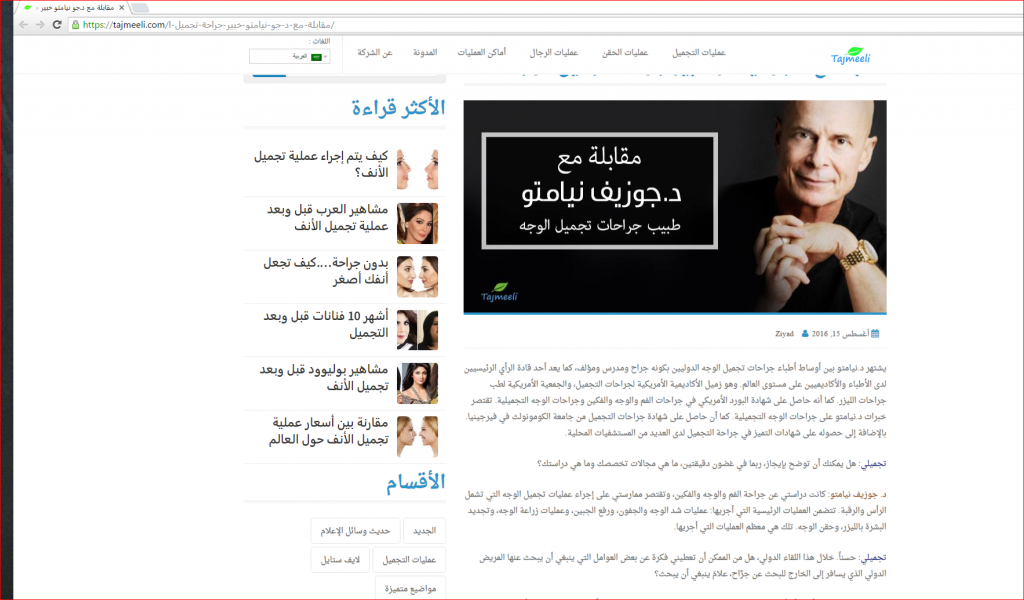Open article بدون جراحة كيف تجعل أنفك أصغر
Image resolution: width=1024 pixels, height=600 pixels.
click(325, 271)
